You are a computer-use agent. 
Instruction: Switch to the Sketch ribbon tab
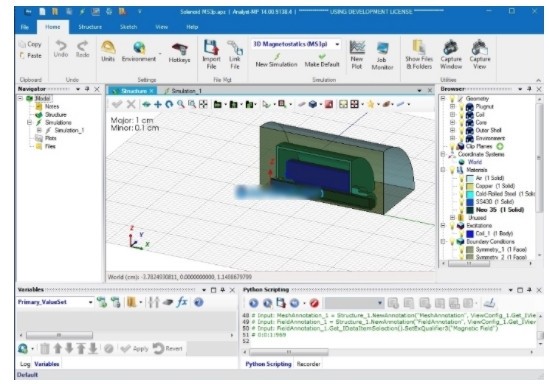point(128,27)
